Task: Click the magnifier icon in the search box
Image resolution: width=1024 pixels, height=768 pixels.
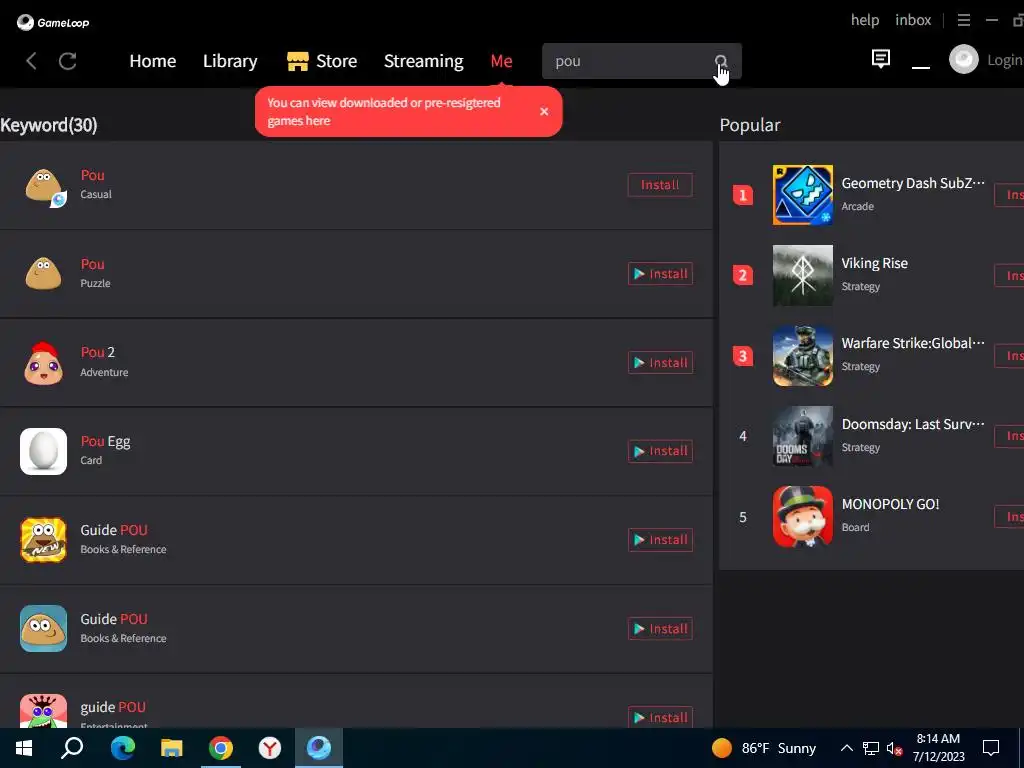Action: pos(720,61)
